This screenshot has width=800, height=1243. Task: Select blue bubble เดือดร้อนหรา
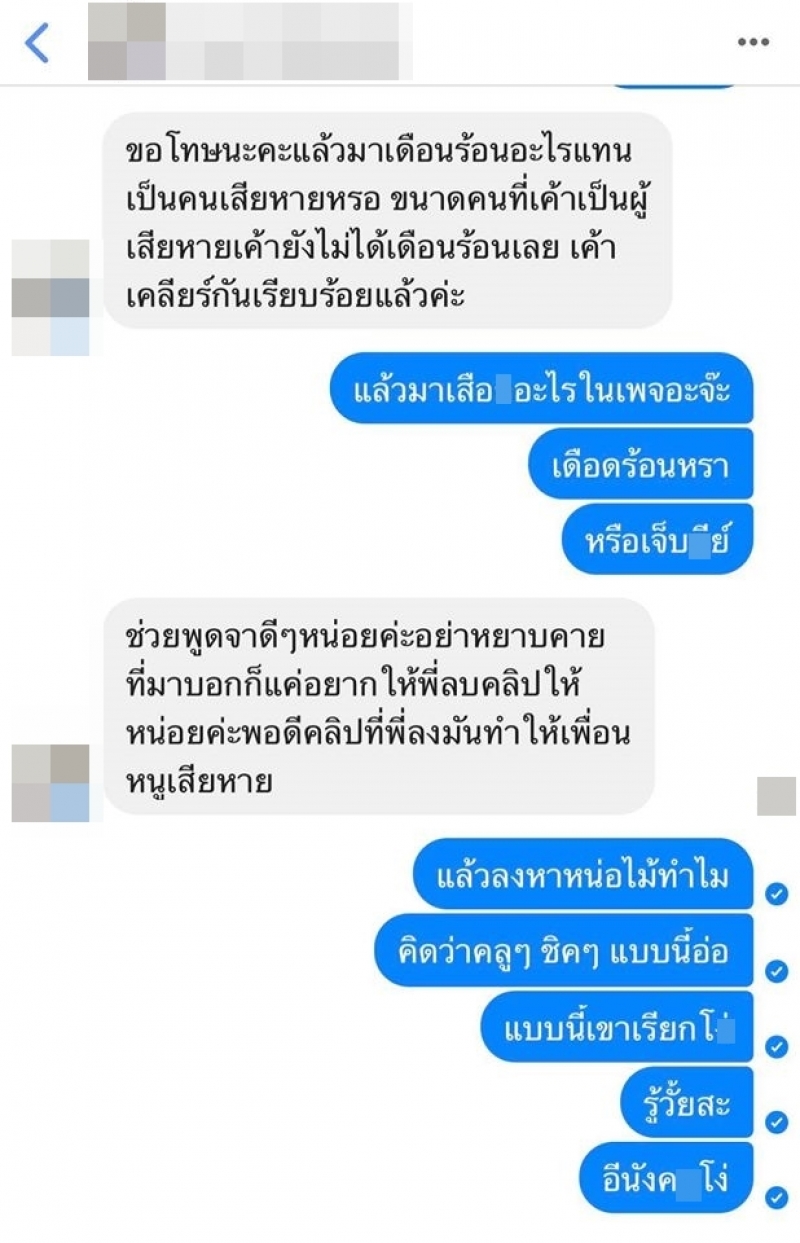640,465
